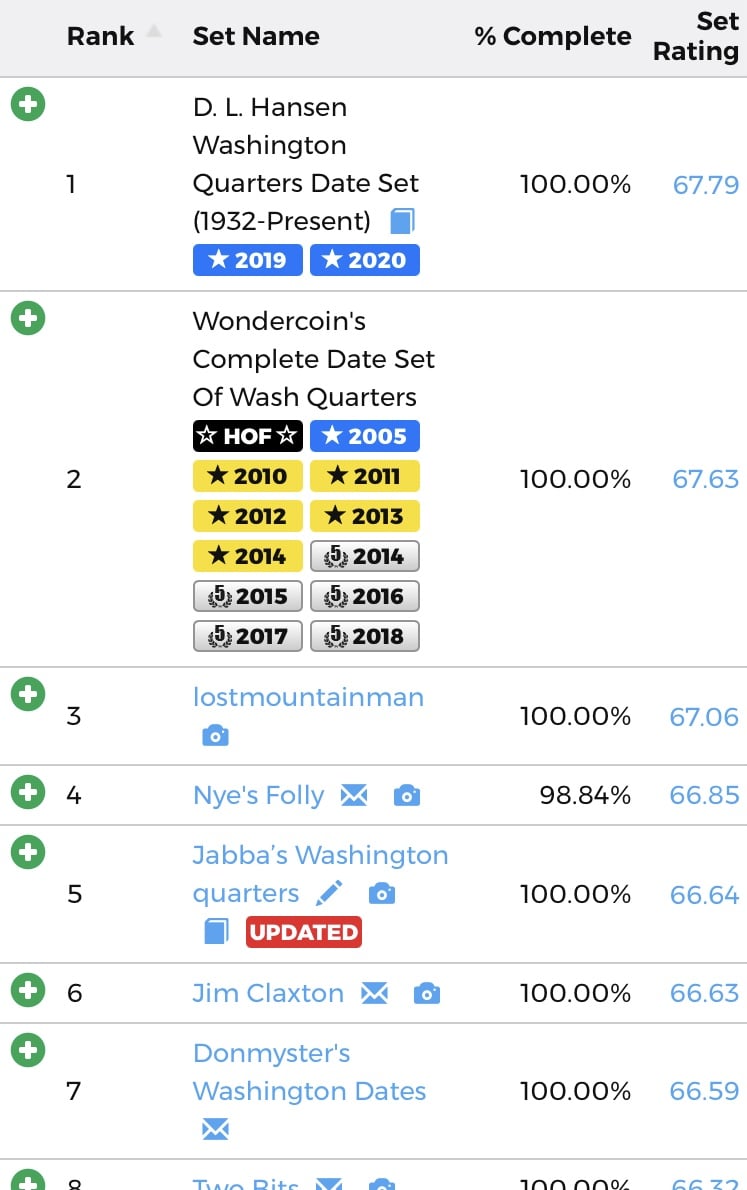The height and width of the screenshot is (1190, 747).
Task: Open Donmyster's Washington Dates set
Action: [x=309, y=1072]
